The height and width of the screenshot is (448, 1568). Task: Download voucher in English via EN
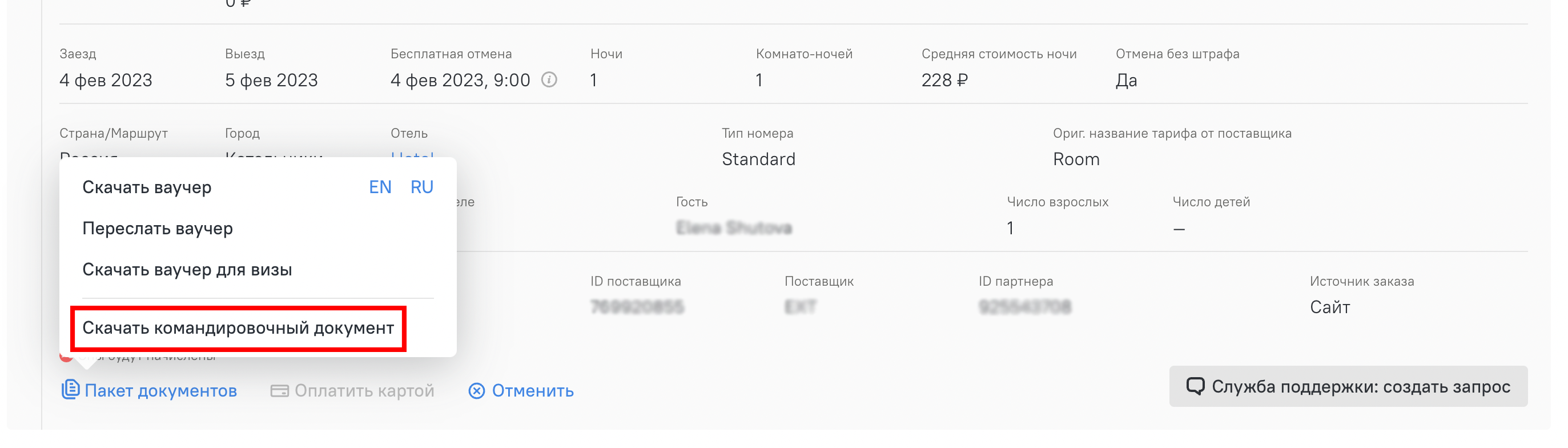click(380, 187)
